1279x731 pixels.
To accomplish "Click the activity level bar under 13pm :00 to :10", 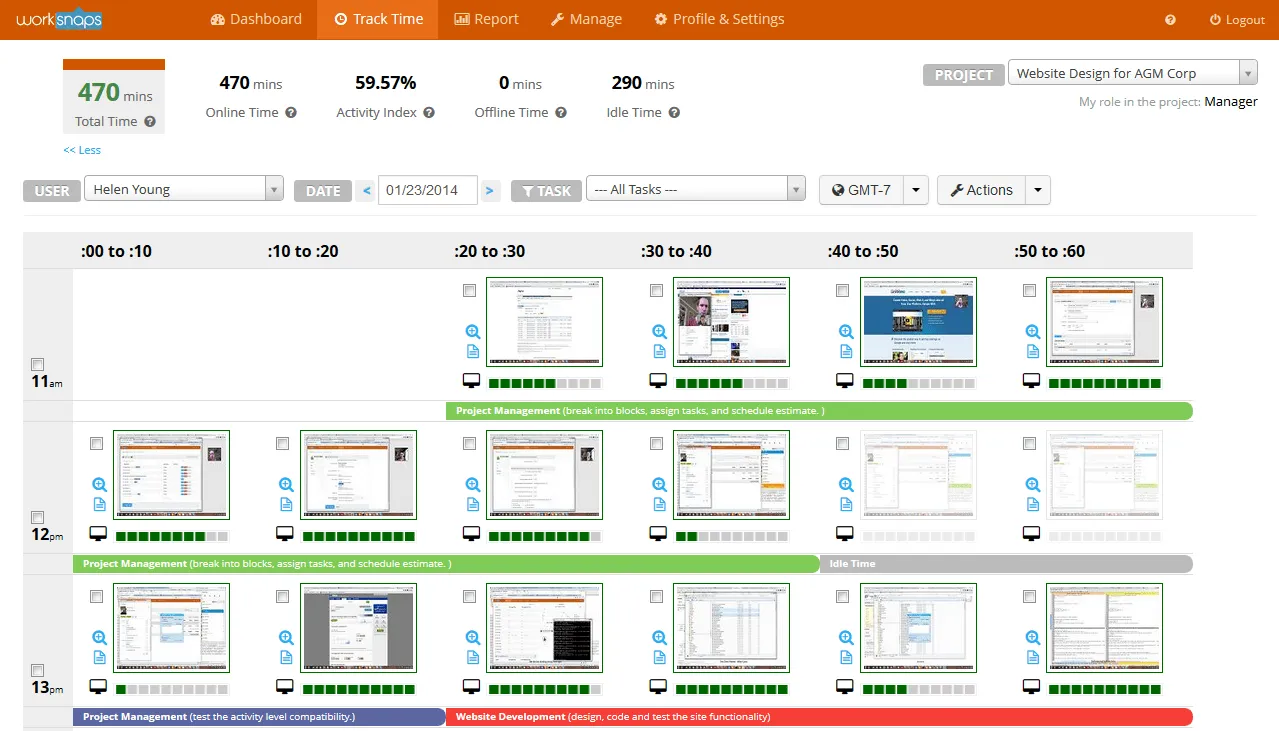I will point(172,689).
